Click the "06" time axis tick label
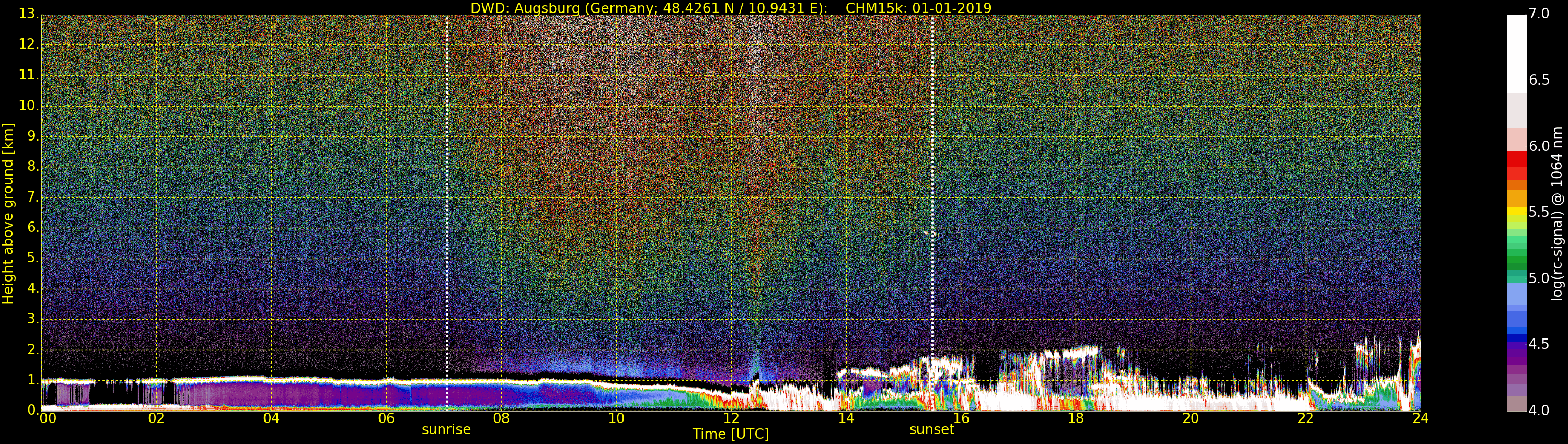This screenshot has height=444, width=1568. [x=387, y=418]
